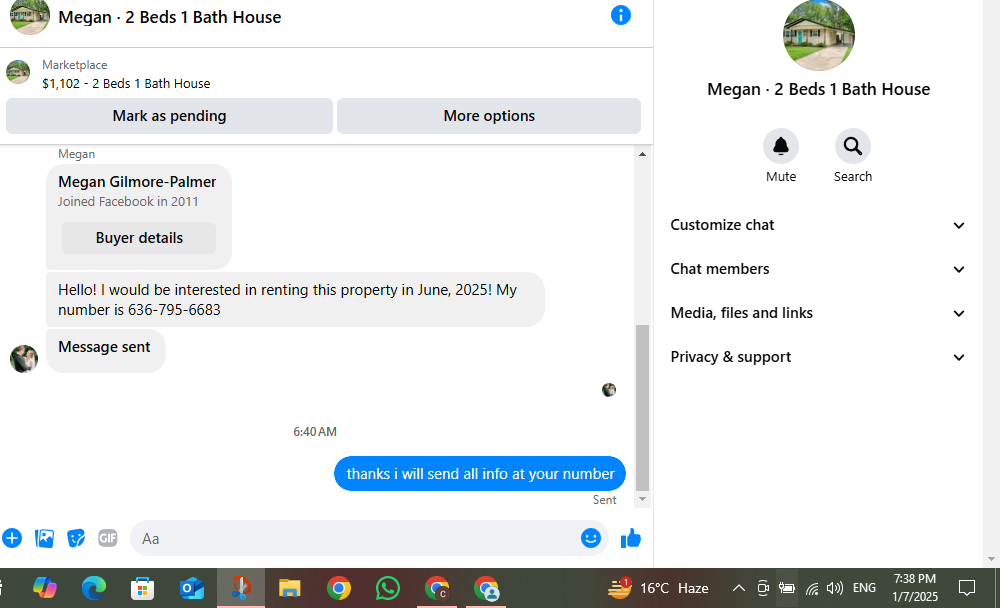Send a thumbs up like
This screenshot has width=1000, height=608.
631,538
